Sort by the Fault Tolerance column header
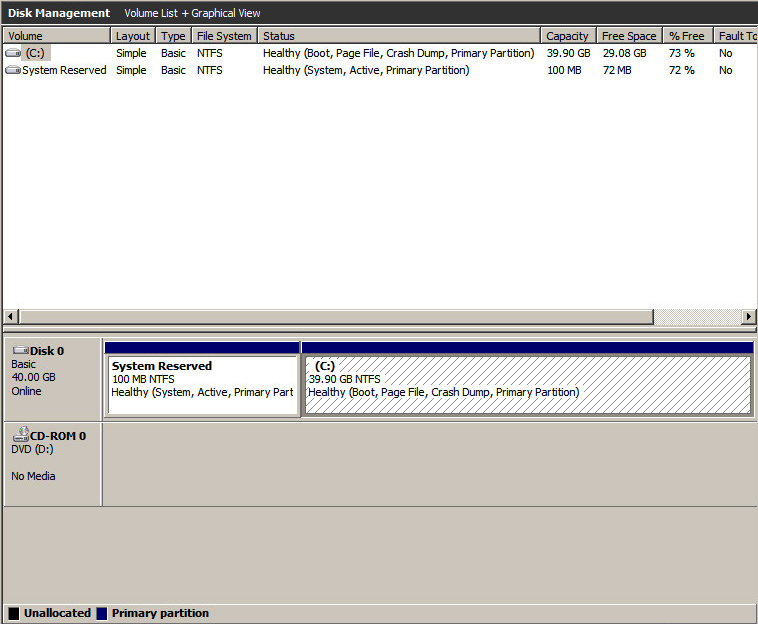Image resolution: width=758 pixels, height=624 pixels. point(736,36)
